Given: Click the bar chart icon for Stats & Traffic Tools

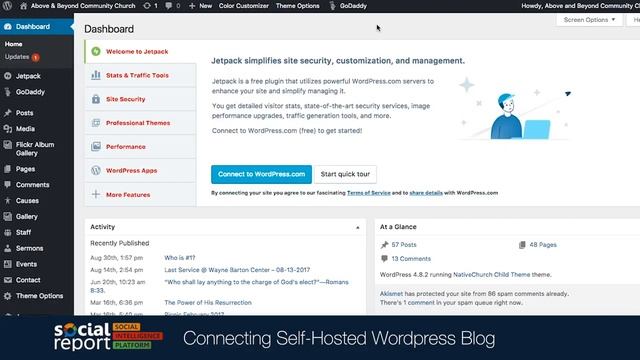Looking at the screenshot, I should 96,75.
